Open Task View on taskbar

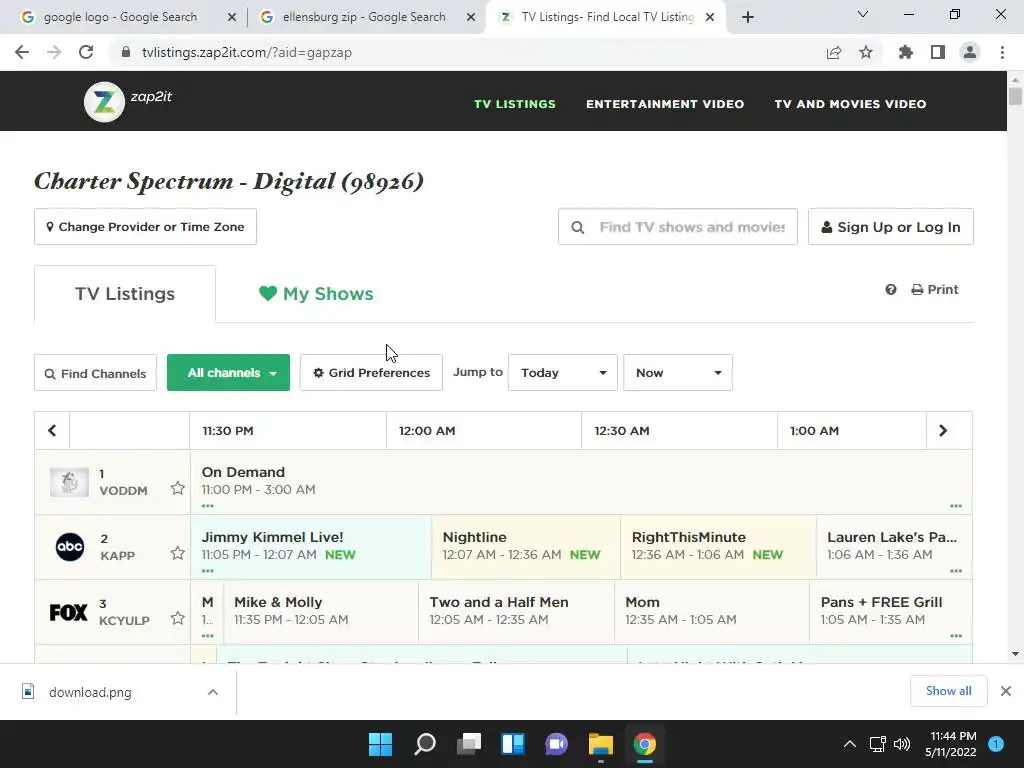point(469,744)
